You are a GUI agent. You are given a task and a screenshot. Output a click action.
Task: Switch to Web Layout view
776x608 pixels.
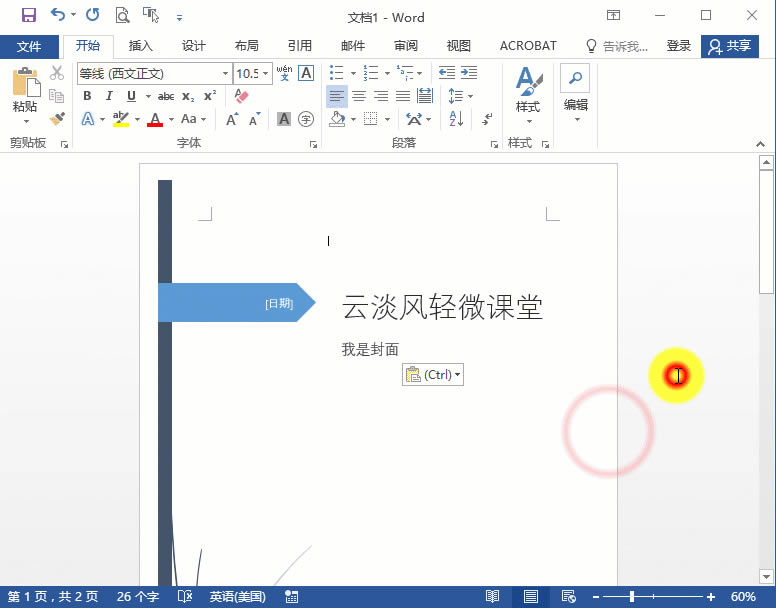[568, 597]
